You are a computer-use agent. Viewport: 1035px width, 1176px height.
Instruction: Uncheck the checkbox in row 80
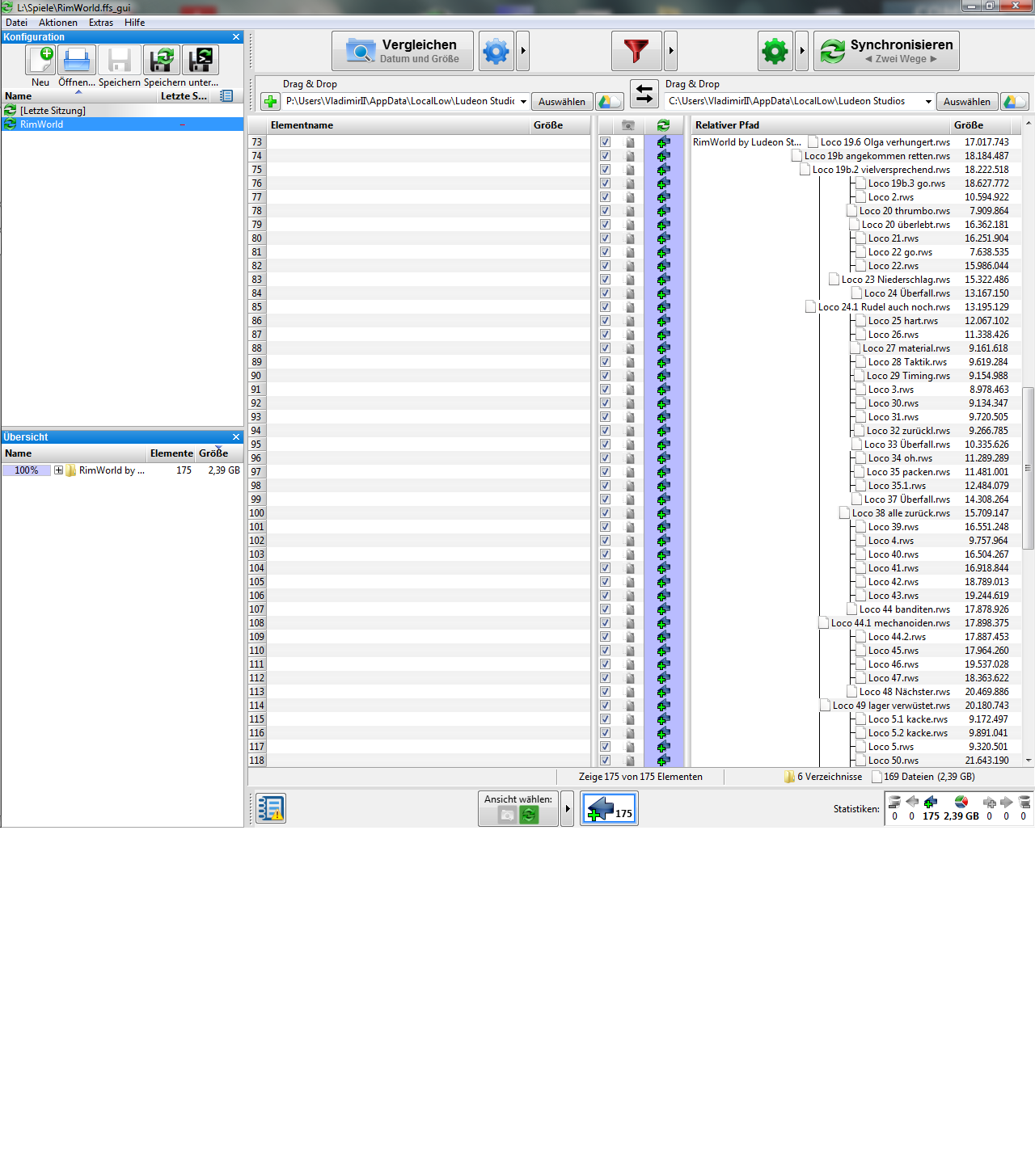(605, 238)
